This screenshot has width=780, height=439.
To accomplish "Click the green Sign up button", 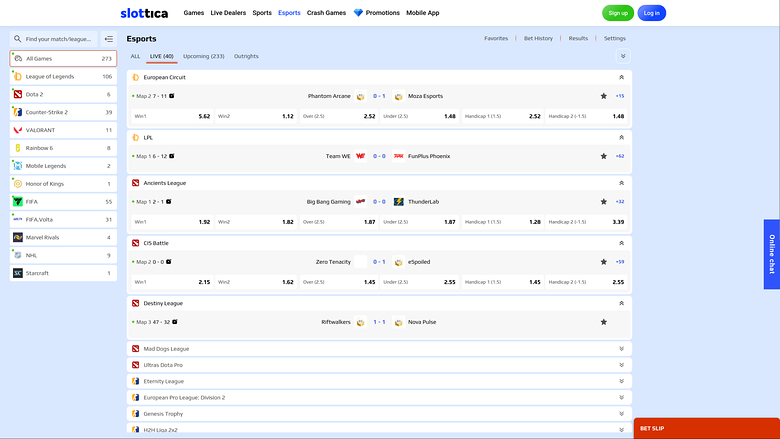I will click(x=617, y=13).
